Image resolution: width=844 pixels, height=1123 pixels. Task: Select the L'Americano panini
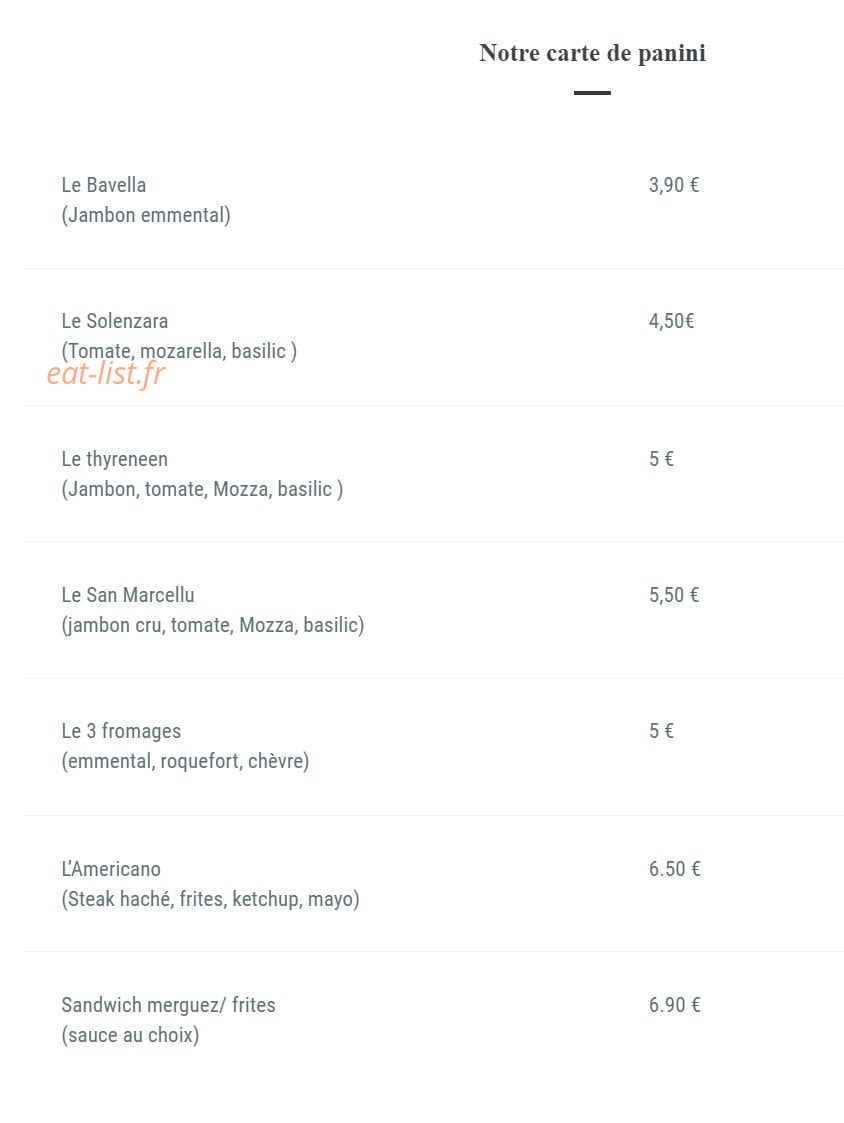(x=111, y=869)
